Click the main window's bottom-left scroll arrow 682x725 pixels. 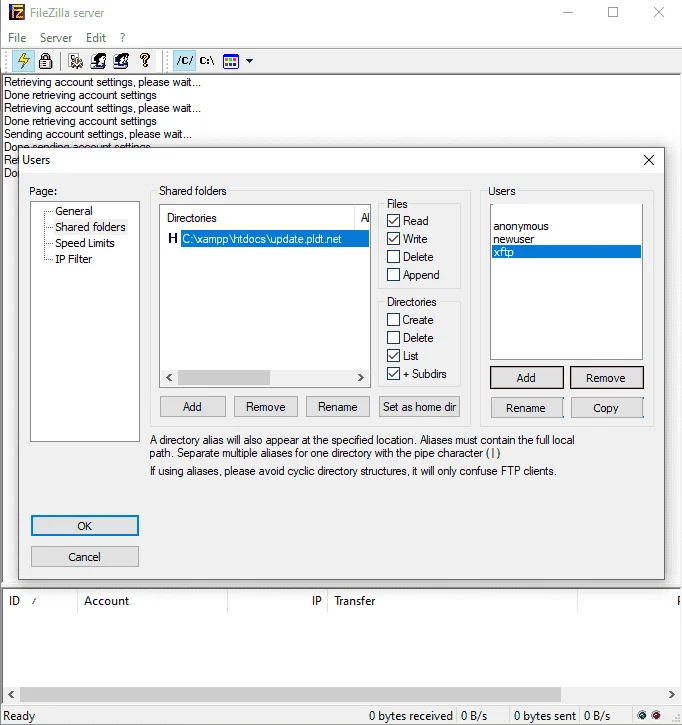click(11, 694)
